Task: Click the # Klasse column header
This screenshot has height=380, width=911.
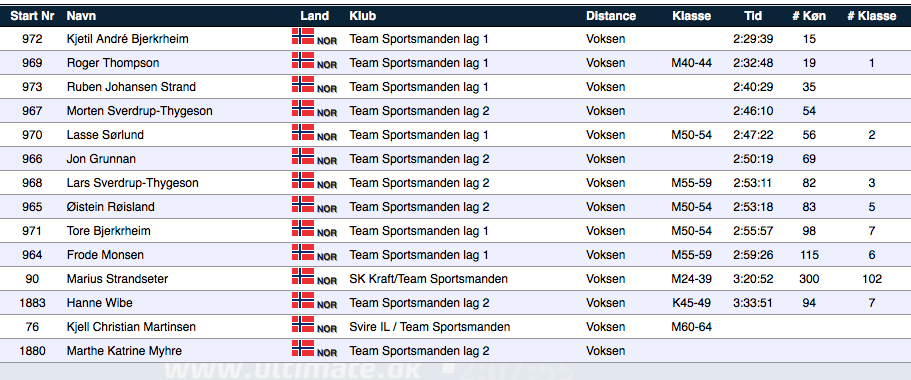Action: pyautogui.click(x=871, y=16)
